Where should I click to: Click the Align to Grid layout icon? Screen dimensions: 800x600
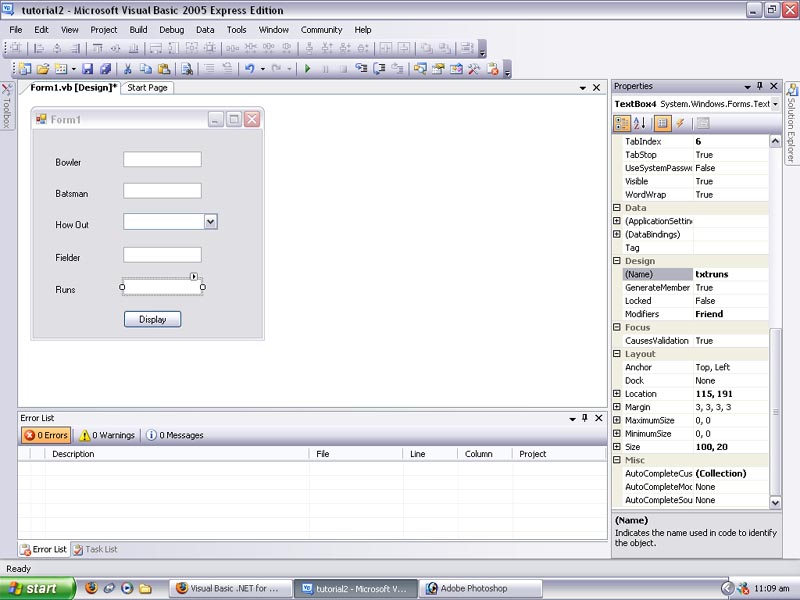(x=16, y=48)
